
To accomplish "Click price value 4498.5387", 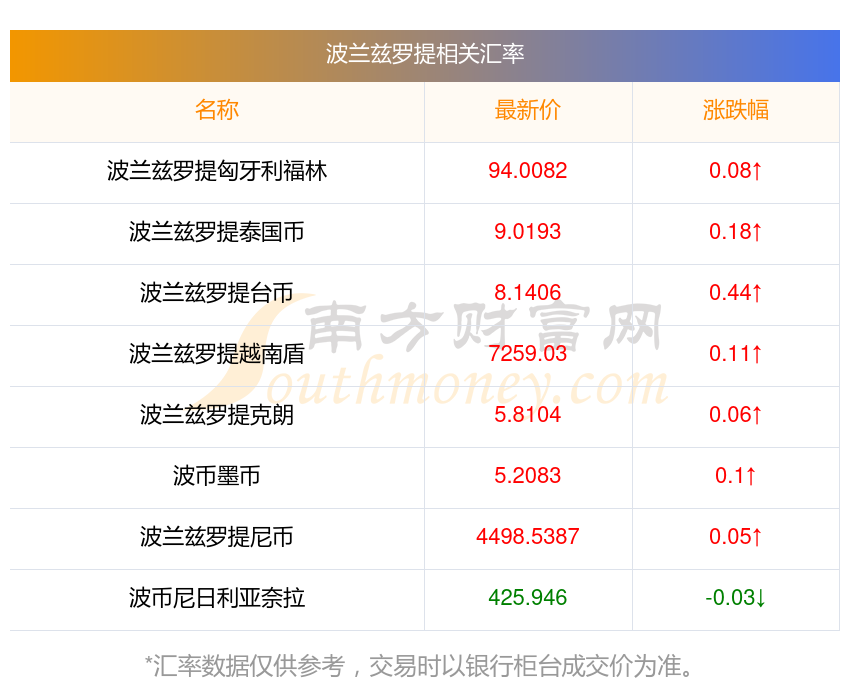I will [x=527, y=537].
